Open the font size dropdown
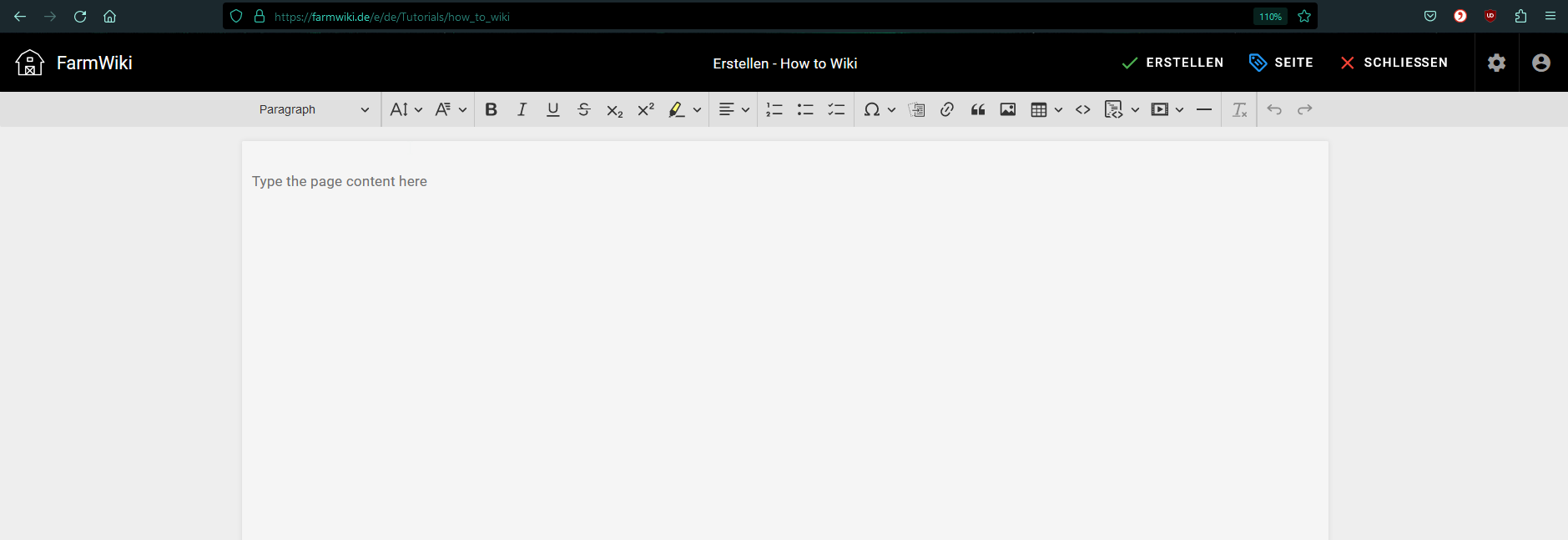1568x540 pixels. tap(406, 109)
